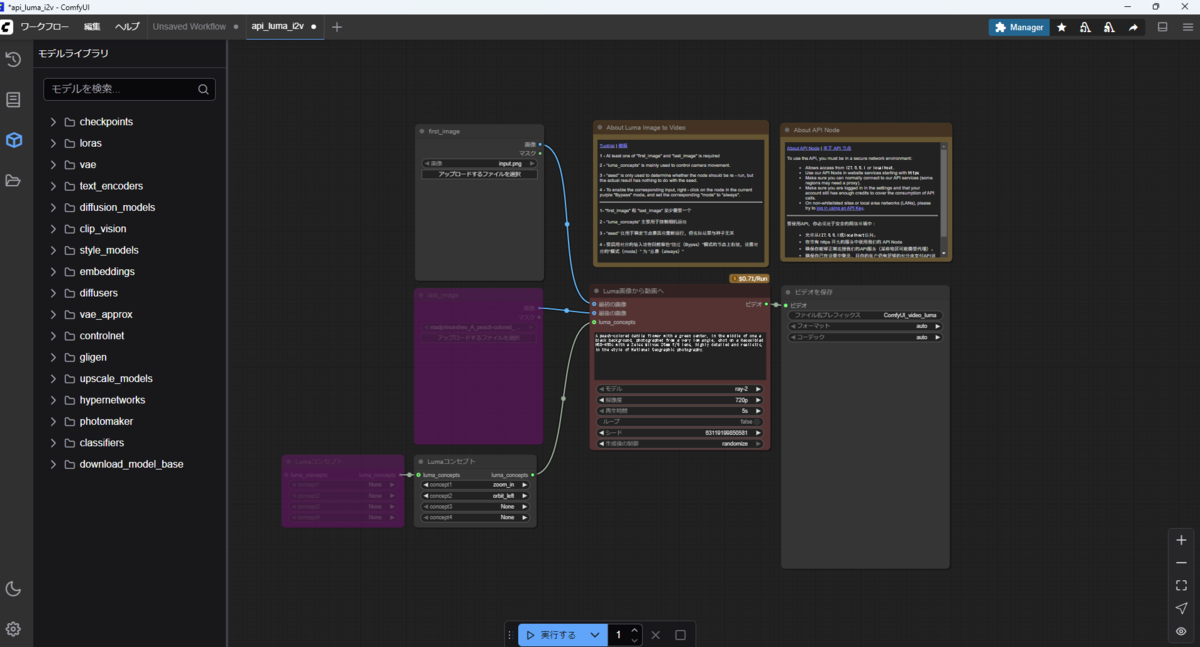
Task: Click the second vacuum cleaner free-cache icon
Action: coord(1109,27)
